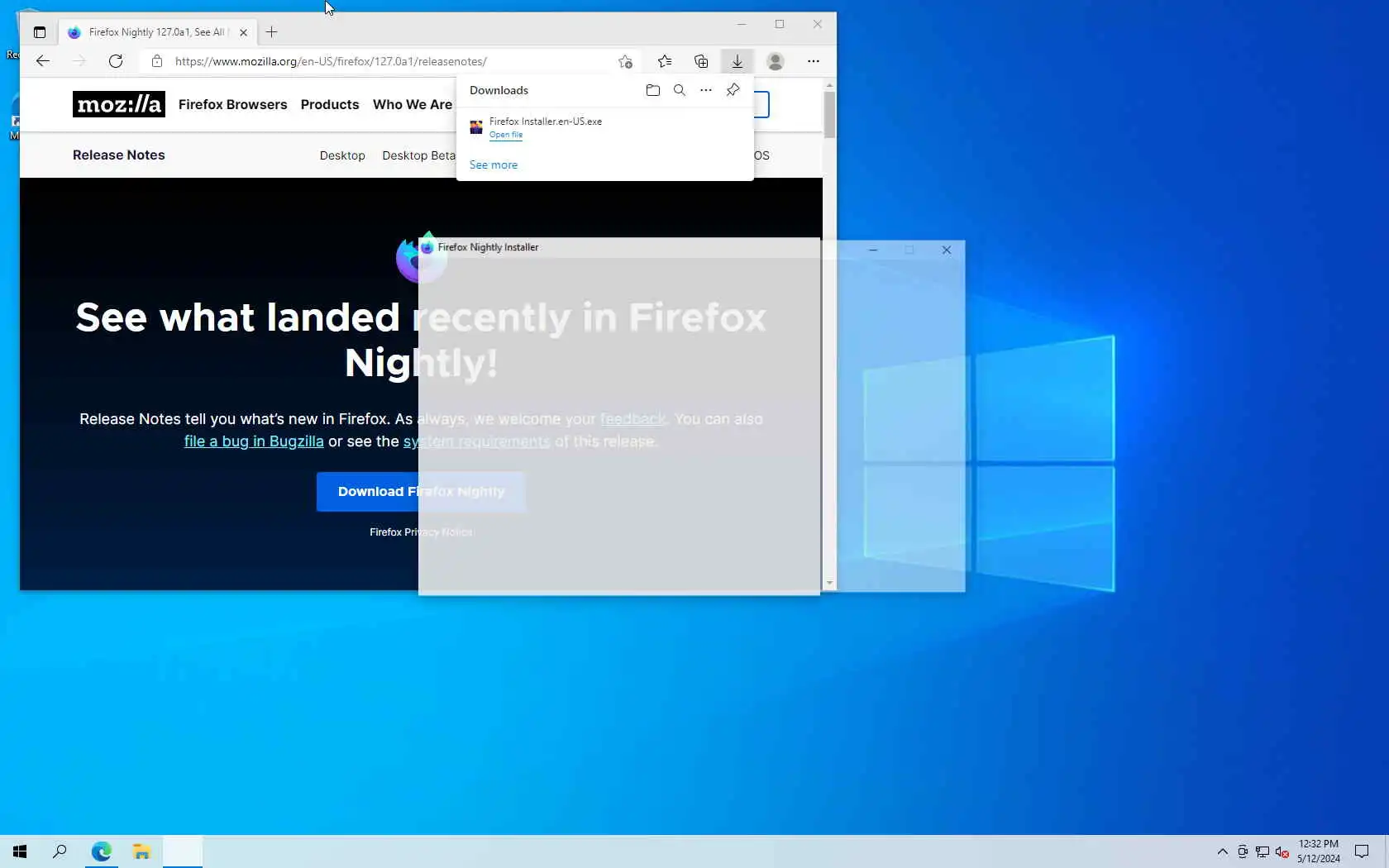Open Edge Collections
Viewport: 1389px width, 868px height.
pos(701,61)
